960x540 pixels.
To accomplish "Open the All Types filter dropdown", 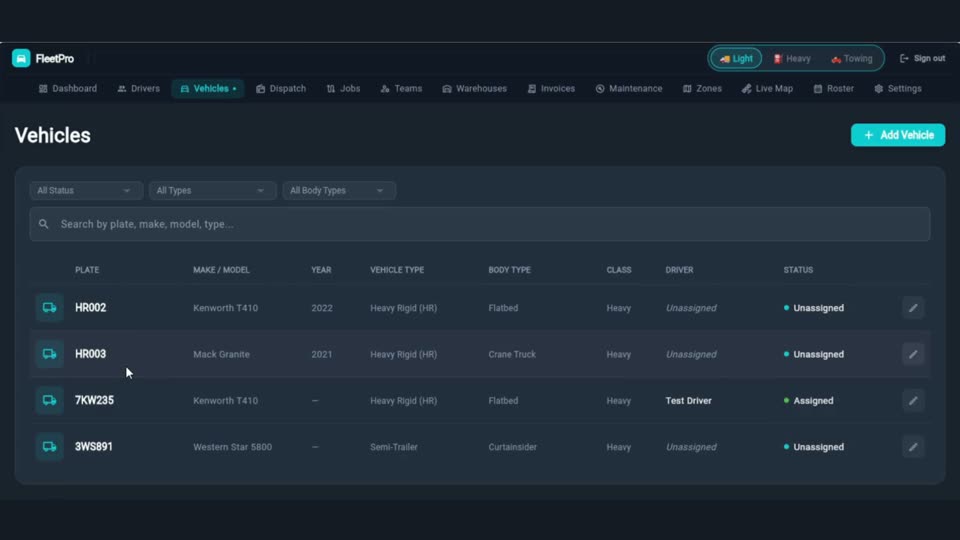I will [211, 190].
